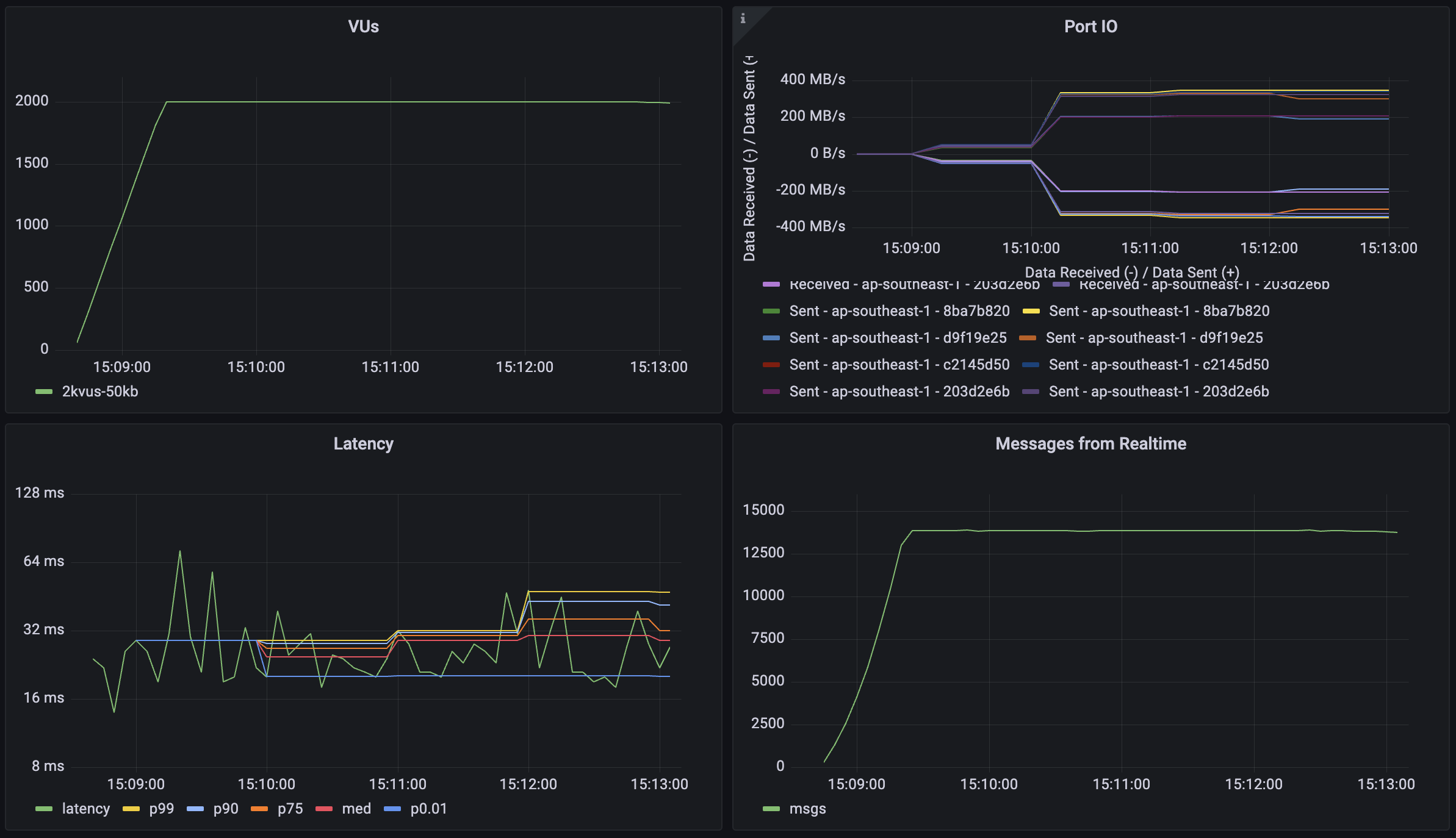Screen dimensions: 1456x838
Task: Toggle the msgs legend series
Action: [807, 809]
